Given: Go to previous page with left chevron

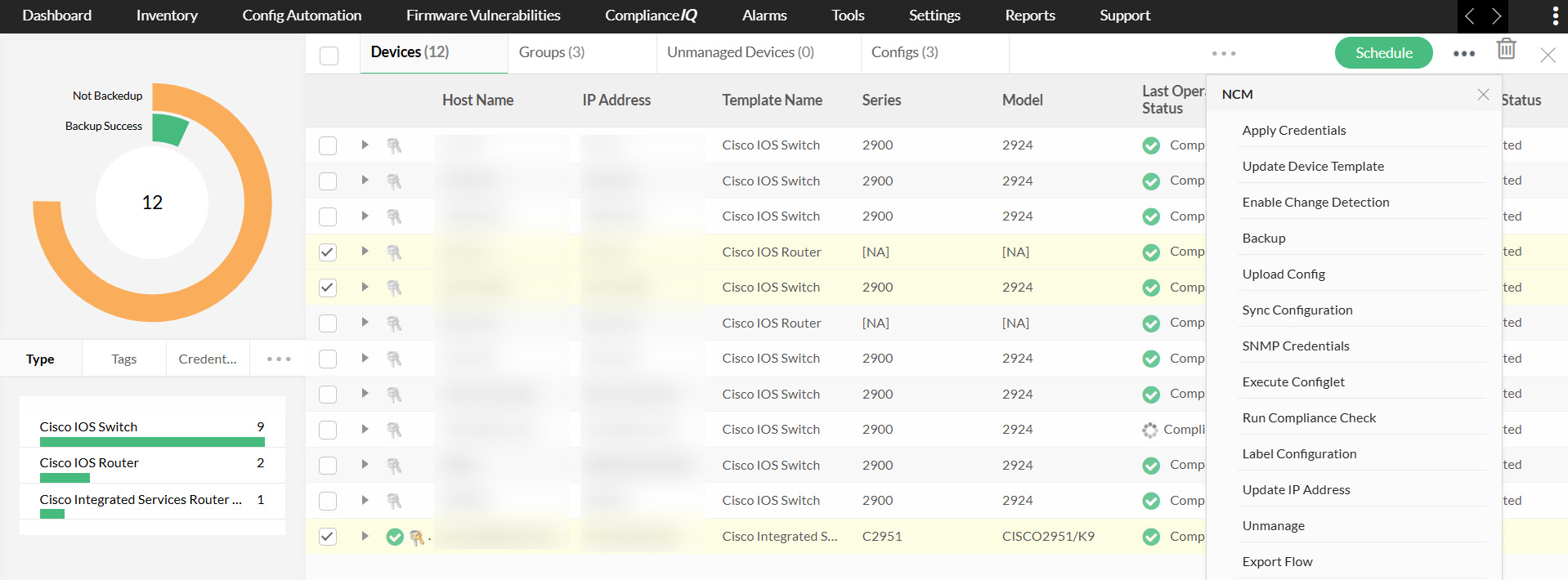Looking at the screenshot, I should click(1470, 16).
